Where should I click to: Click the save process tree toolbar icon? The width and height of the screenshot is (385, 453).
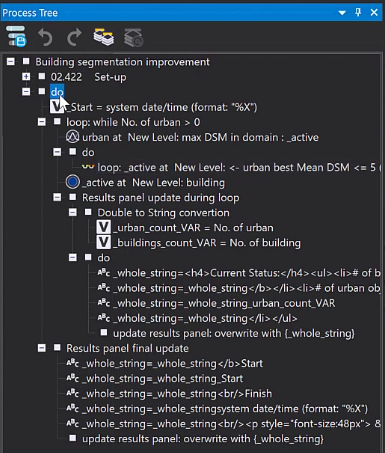point(16,36)
